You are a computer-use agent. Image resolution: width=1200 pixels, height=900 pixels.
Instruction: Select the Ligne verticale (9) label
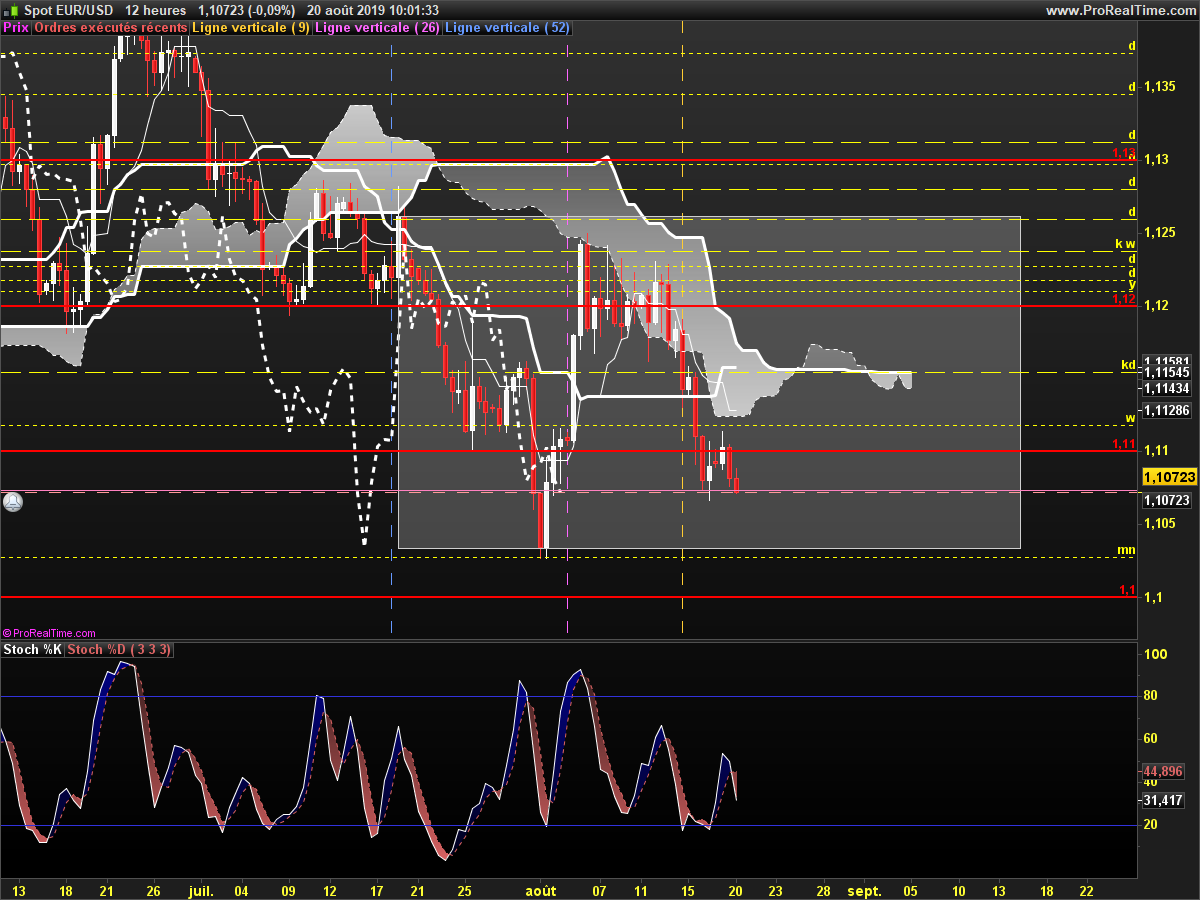250,28
